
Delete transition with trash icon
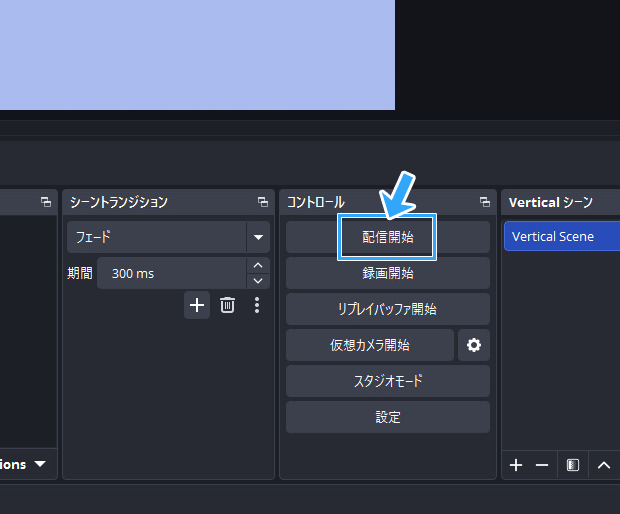point(227,305)
